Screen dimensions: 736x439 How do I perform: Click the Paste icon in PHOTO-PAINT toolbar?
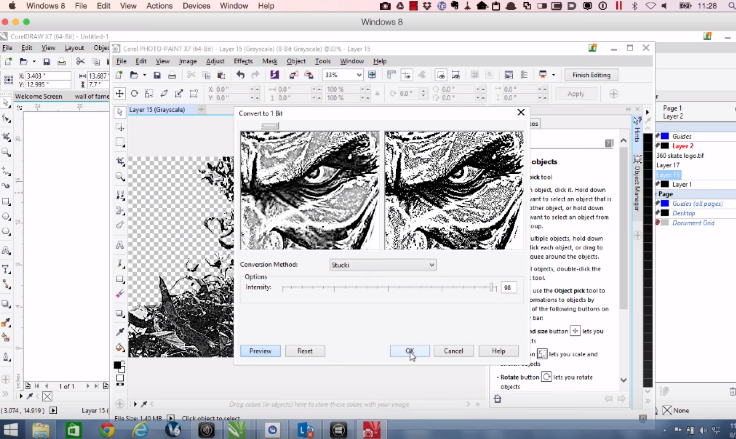coord(221,75)
